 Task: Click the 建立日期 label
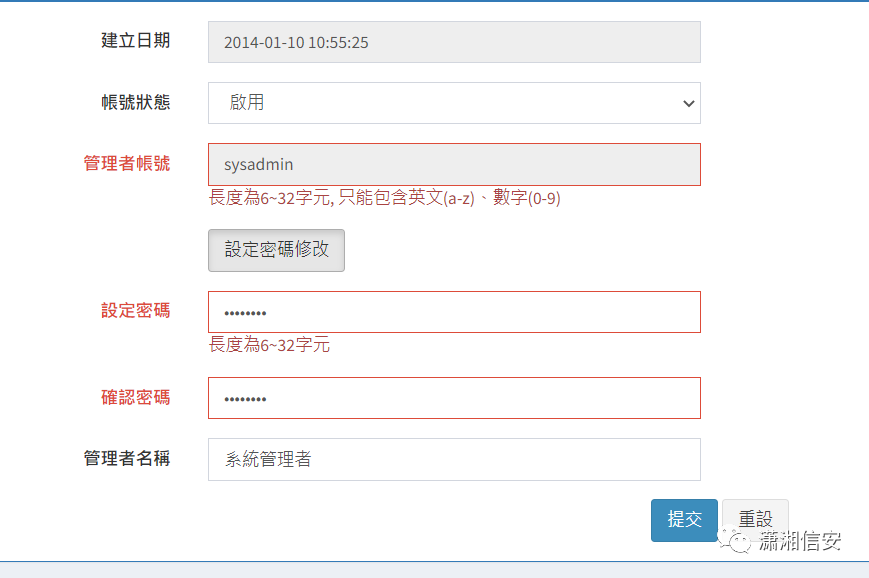(x=135, y=40)
